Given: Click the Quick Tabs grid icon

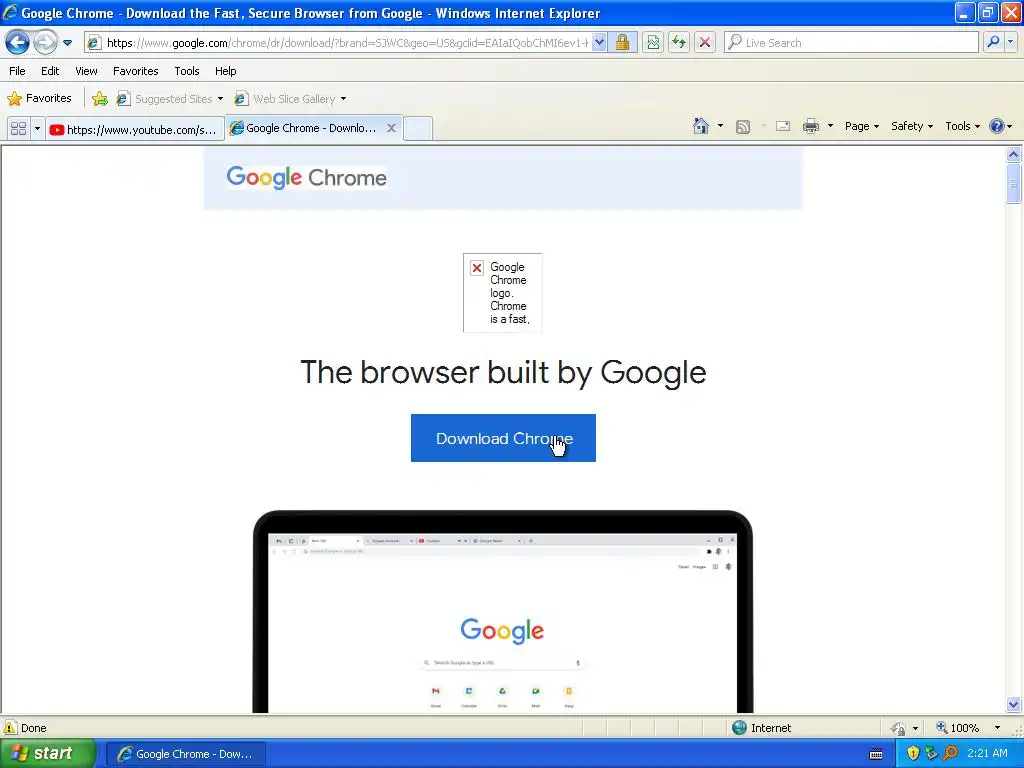Looking at the screenshot, I should 18,129.
